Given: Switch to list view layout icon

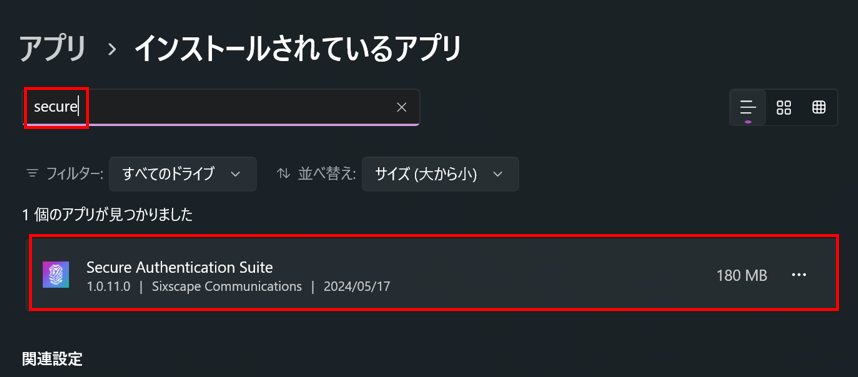Looking at the screenshot, I should coord(747,108).
